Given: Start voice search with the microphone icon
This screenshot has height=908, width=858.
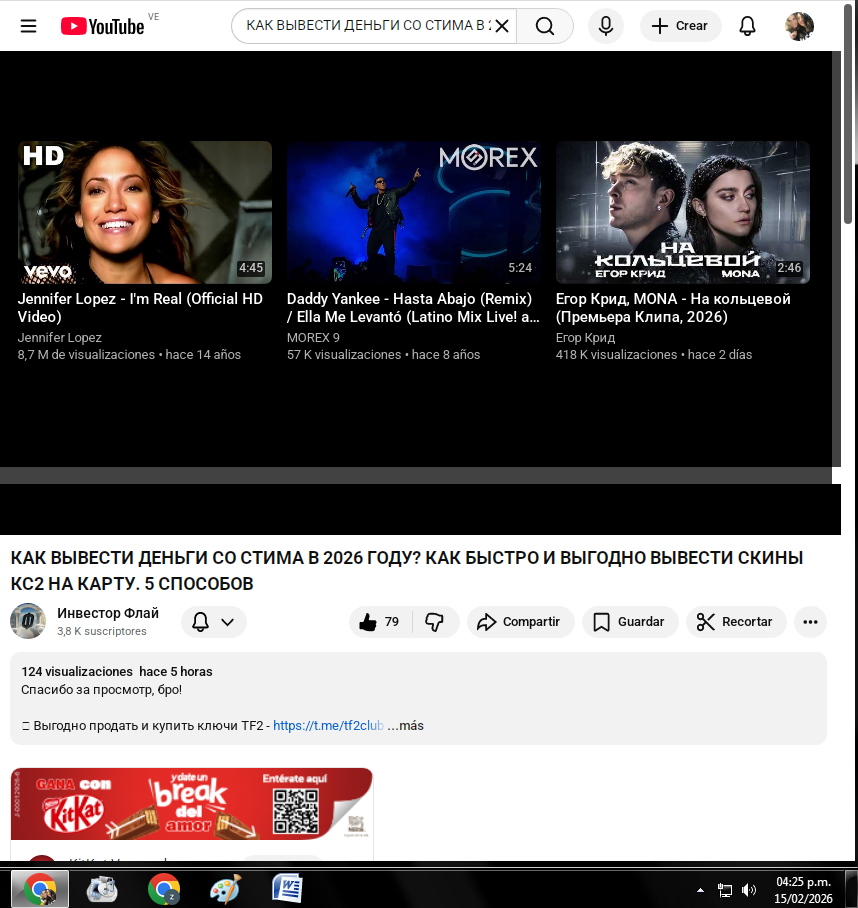Looking at the screenshot, I should 606,26.
